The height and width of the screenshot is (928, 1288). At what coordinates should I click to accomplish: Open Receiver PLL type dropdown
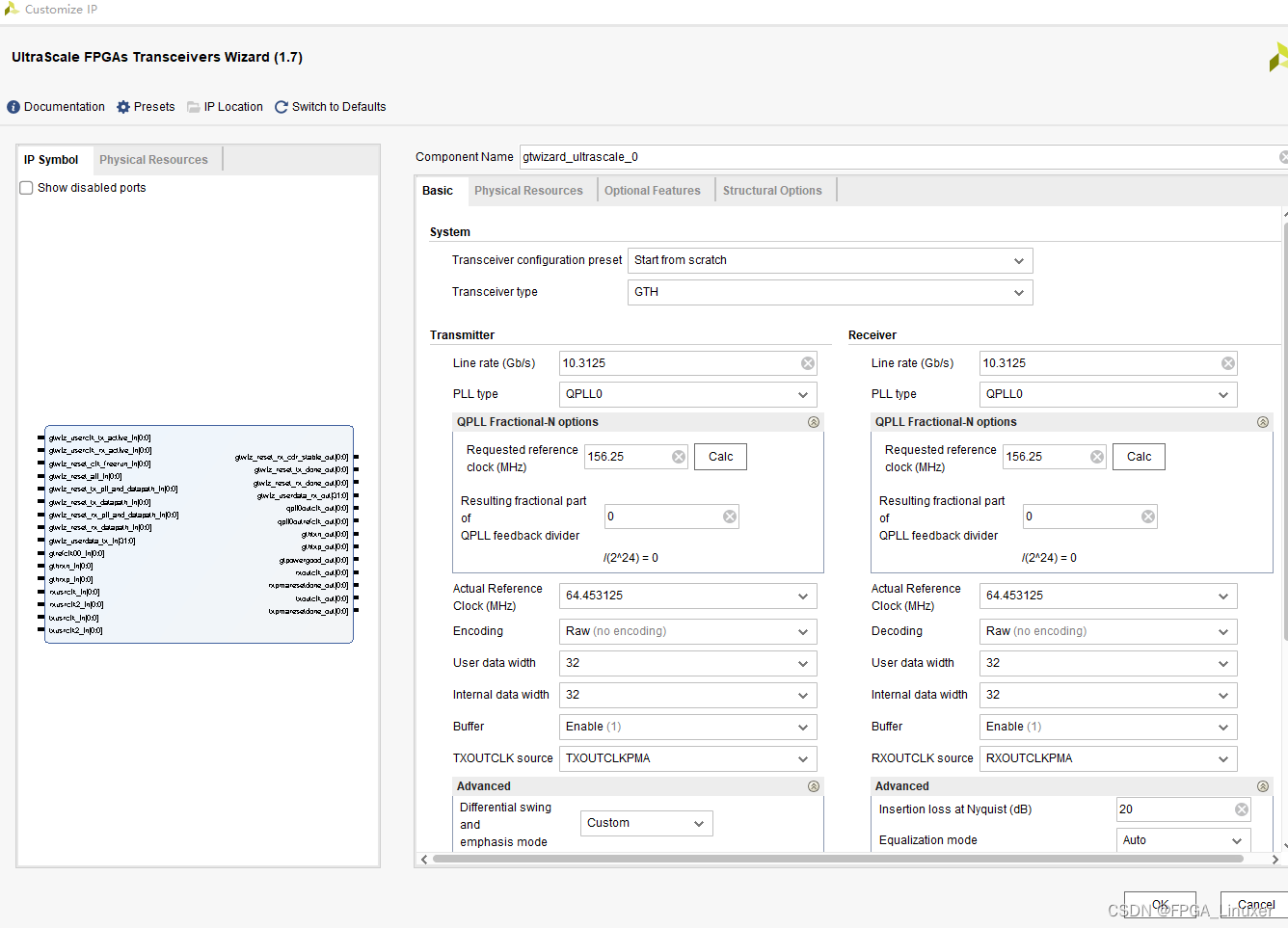[x=1109, y=394]
